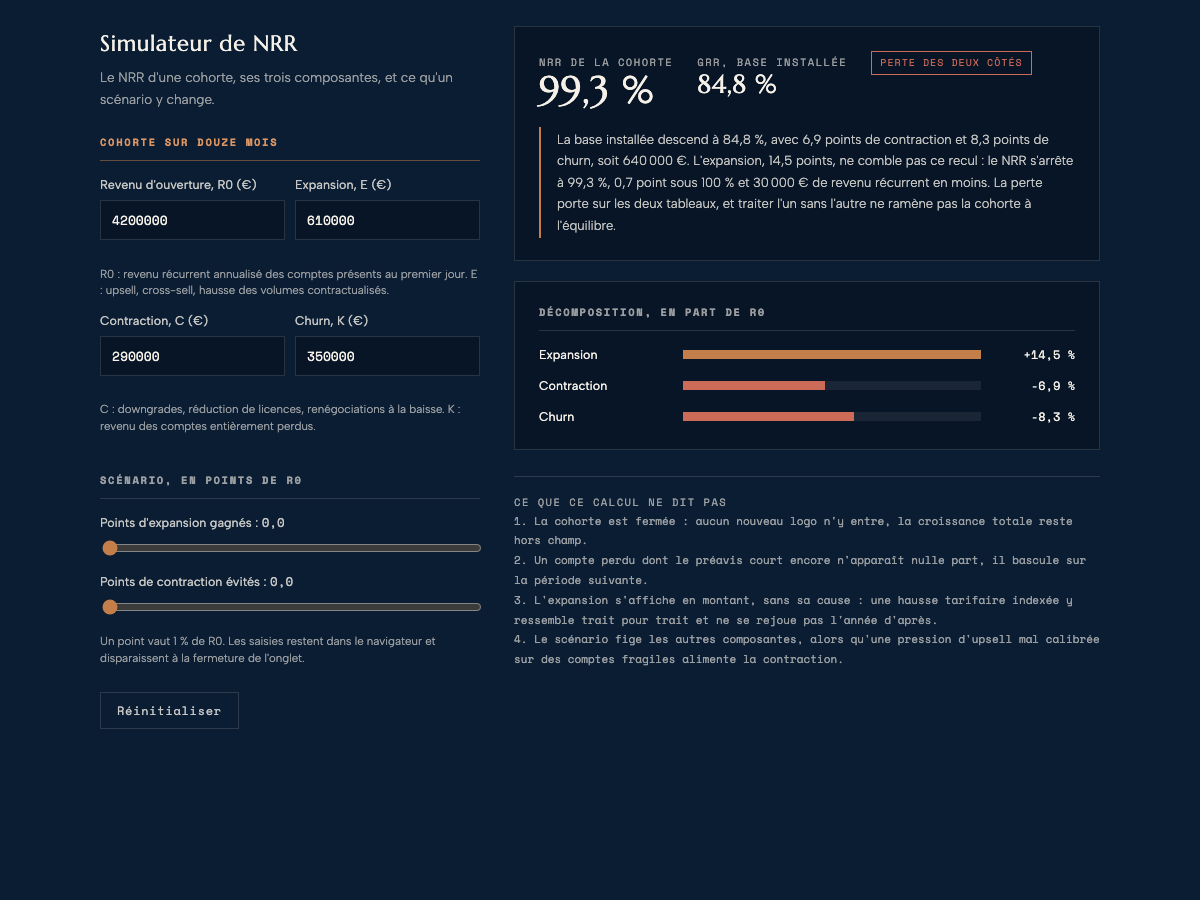Viewport: 1200px width, 900px height.
Task: Click the 'Décomposition, en part de R0' heading
Action: 652,312
